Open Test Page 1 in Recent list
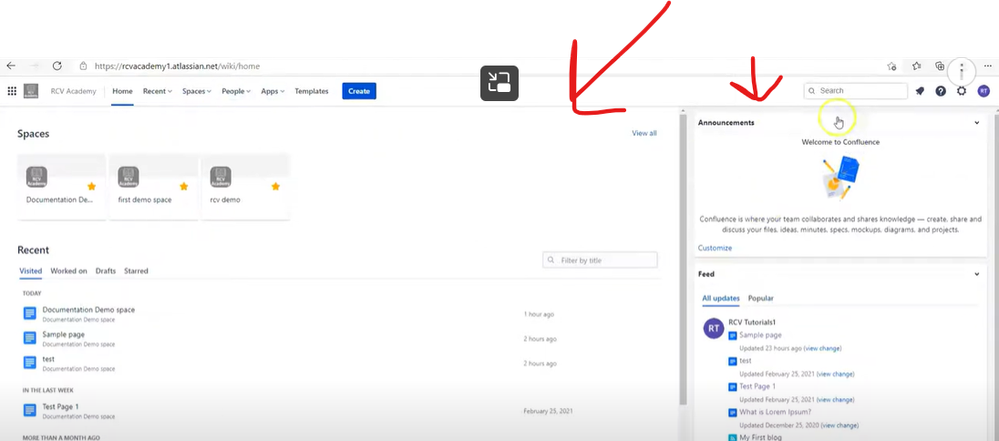The image size is (999, 441). (x=61, y=407)
